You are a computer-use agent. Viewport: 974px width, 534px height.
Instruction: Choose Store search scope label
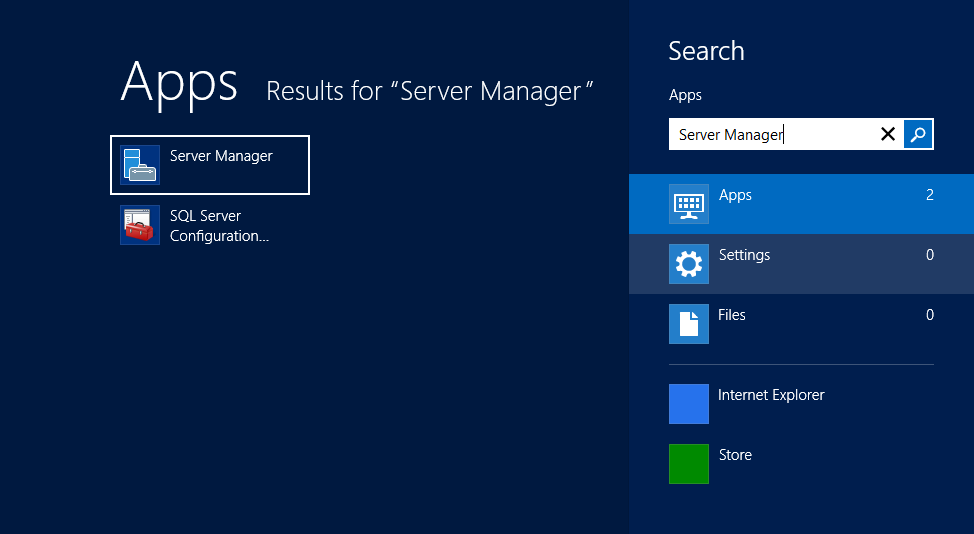735,455
